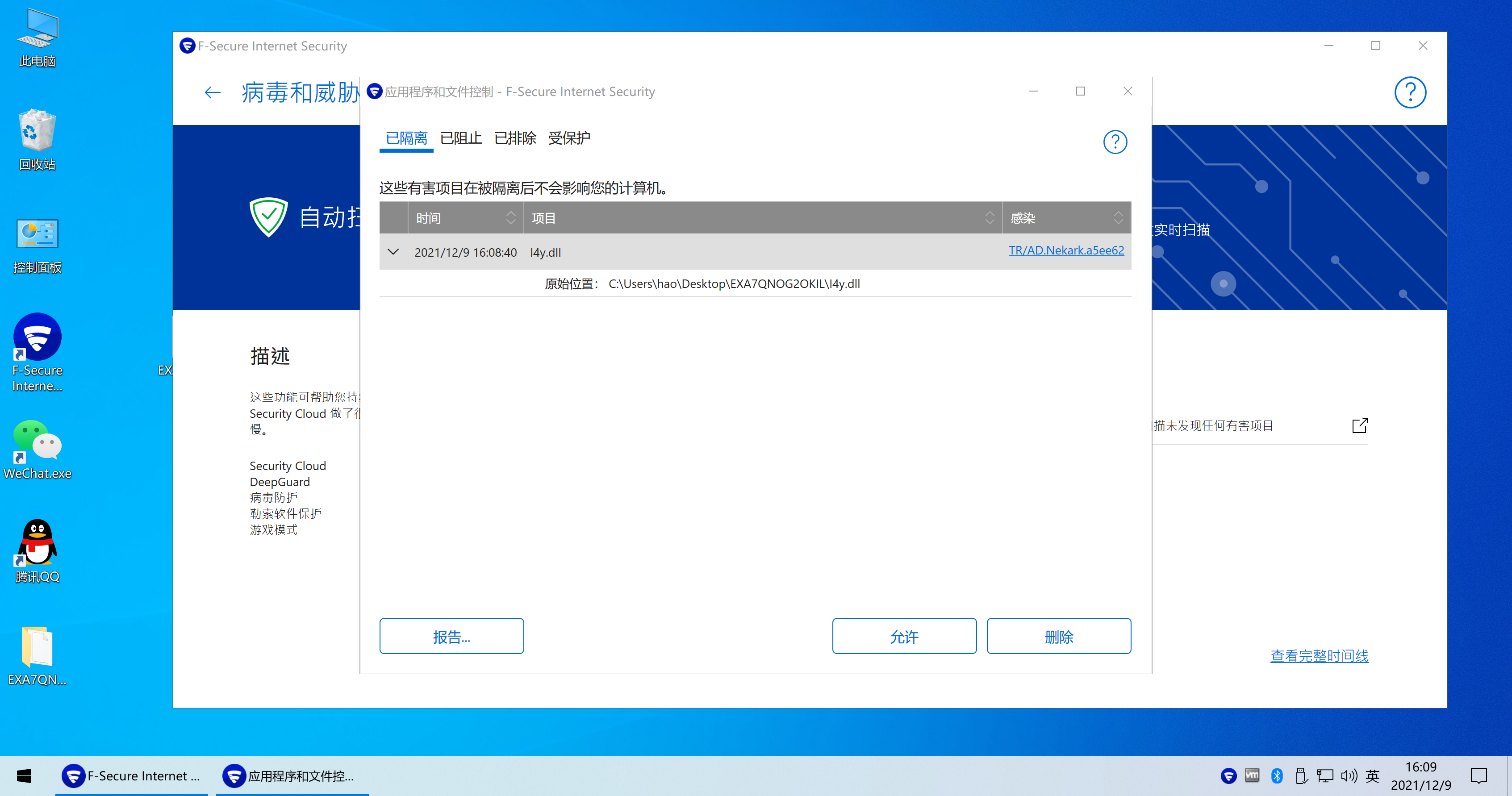Click 应用程序和文件控... taskbar button
This screenshot has width=1512, height=796.
[x=292, y=776]
